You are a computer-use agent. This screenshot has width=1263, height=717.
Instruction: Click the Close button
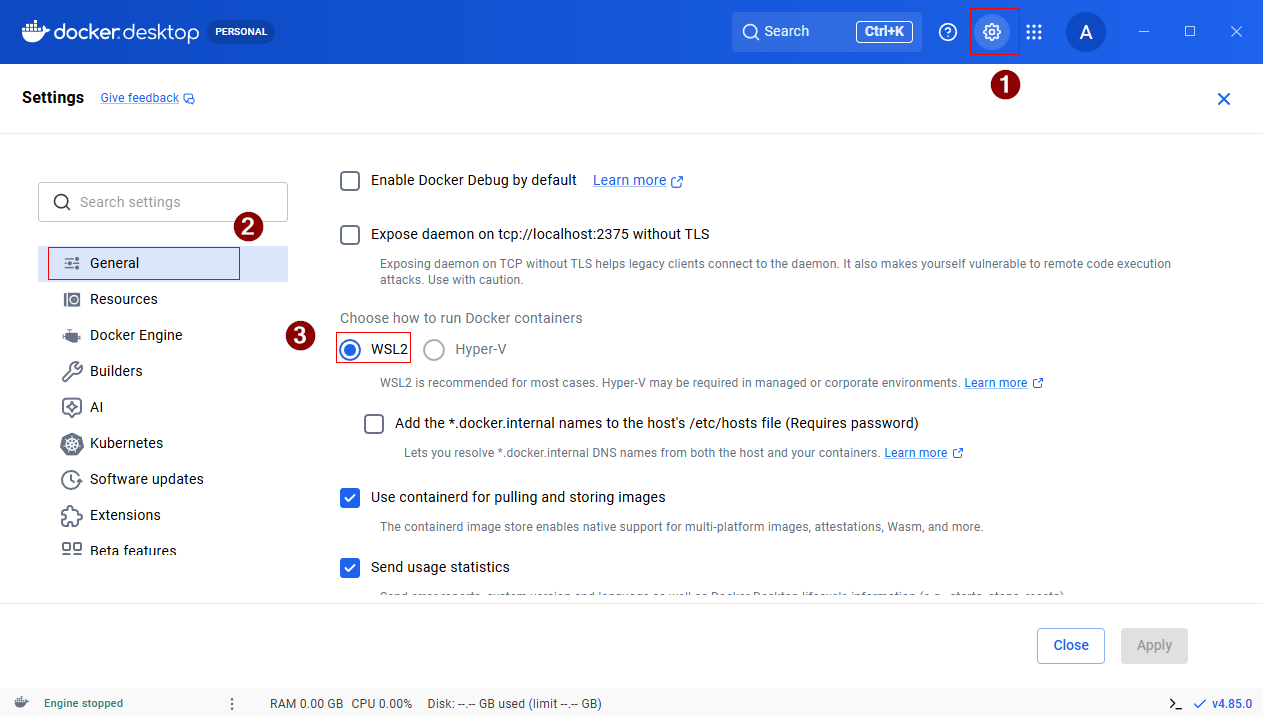(x=1071, y=646)
